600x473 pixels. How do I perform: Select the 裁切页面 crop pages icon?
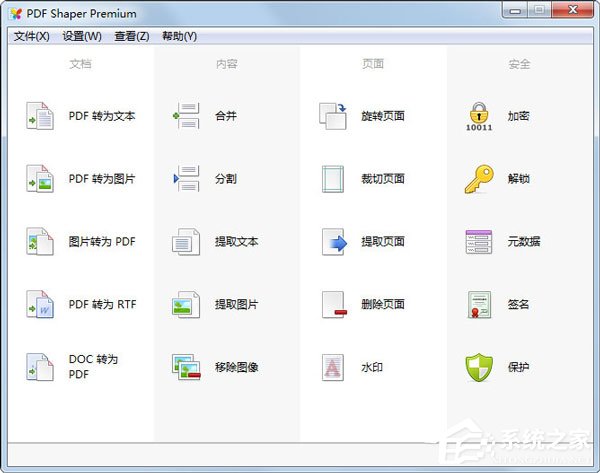tap(333, 179)
